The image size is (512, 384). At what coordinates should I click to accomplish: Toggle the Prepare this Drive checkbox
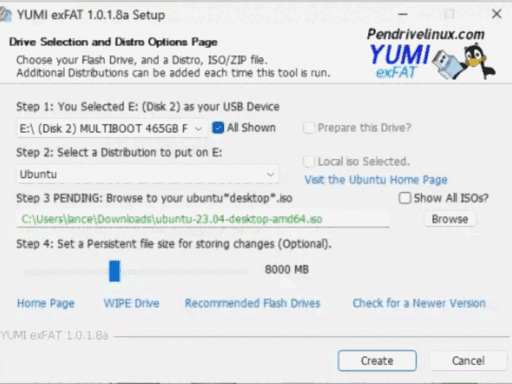tap(309, 128)
